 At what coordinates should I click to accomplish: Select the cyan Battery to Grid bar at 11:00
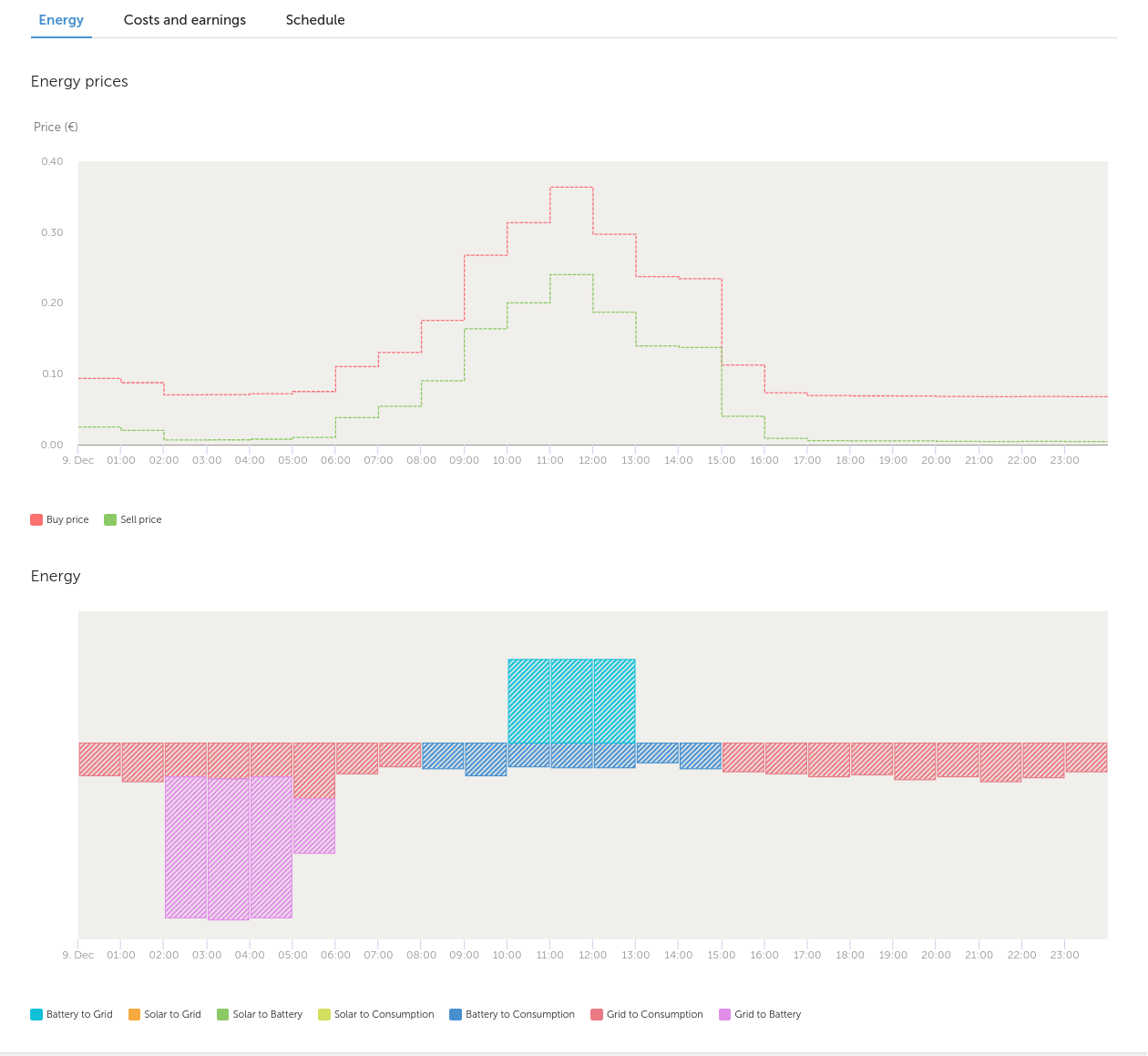point(571,701)
